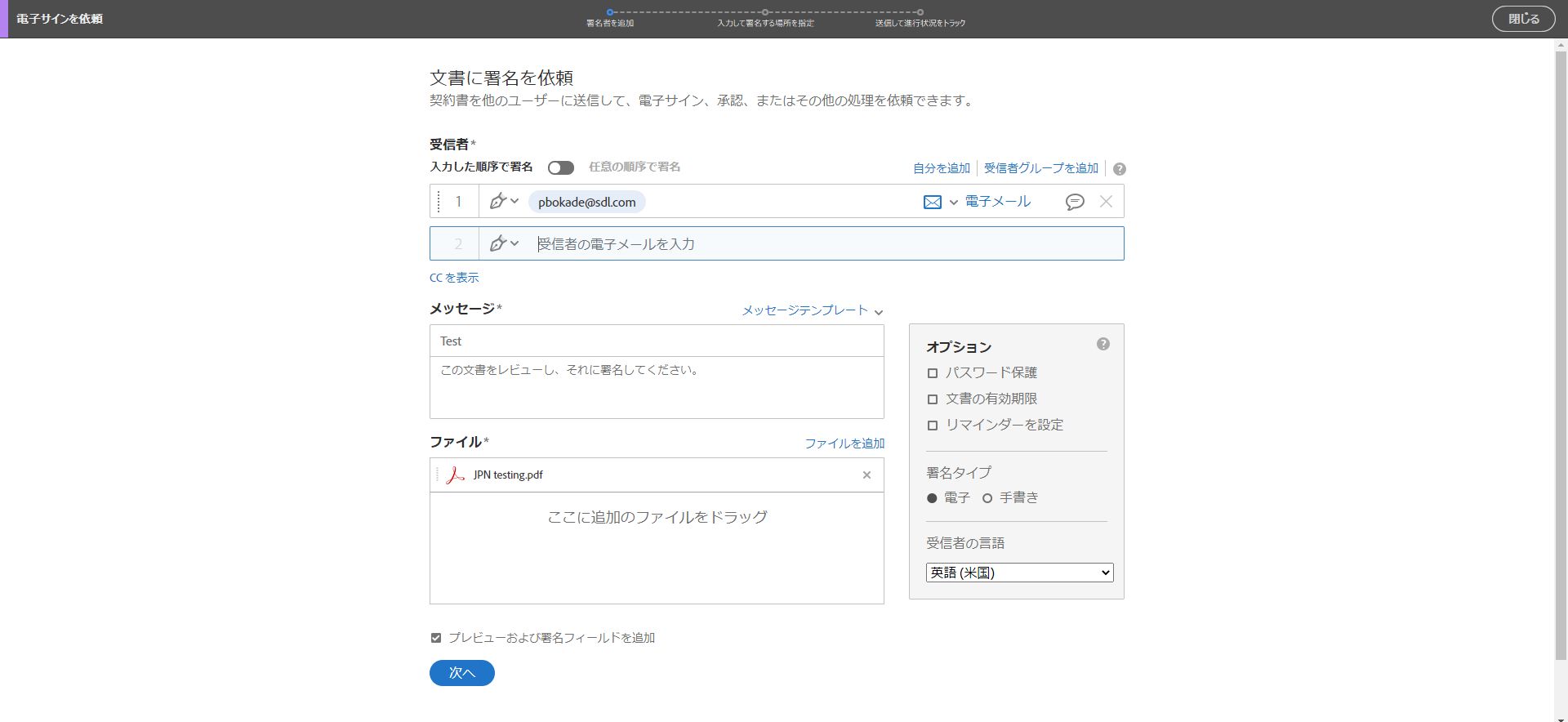This screenshot has height=722, width=1568.
Task: Click the pbokade@sdl.com recipient chip
Action: coord(587,202)
